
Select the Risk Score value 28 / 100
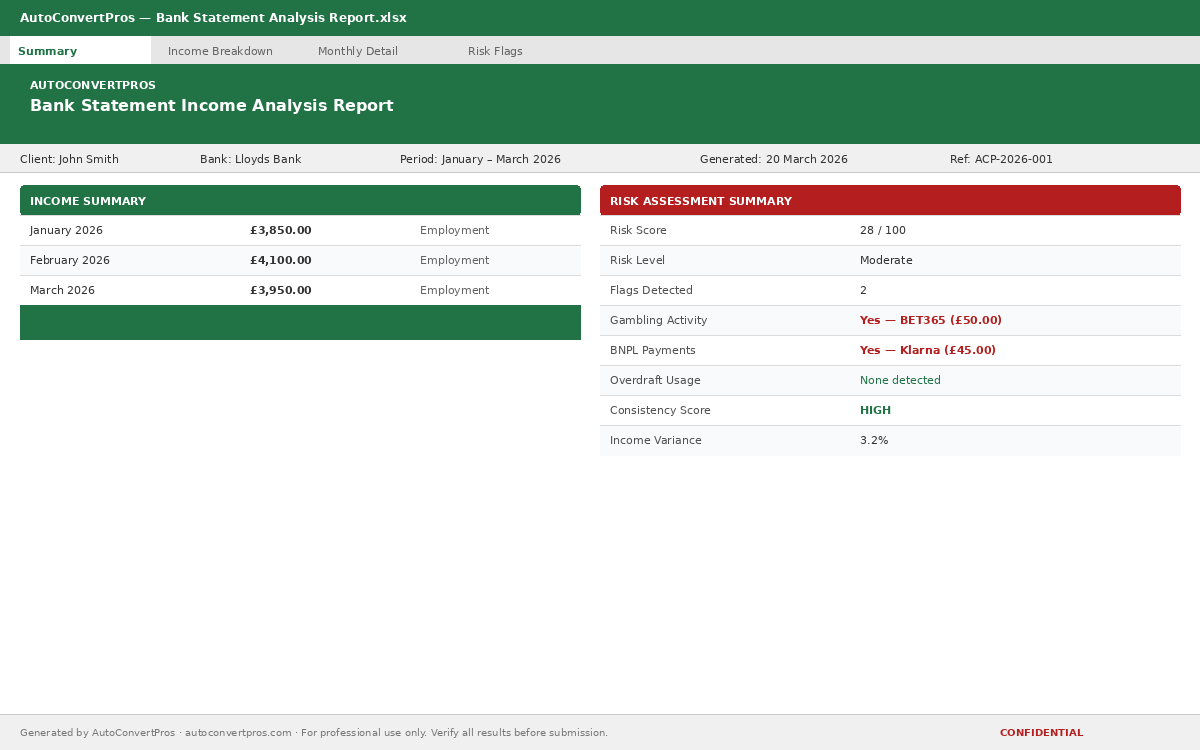(882, 231)
